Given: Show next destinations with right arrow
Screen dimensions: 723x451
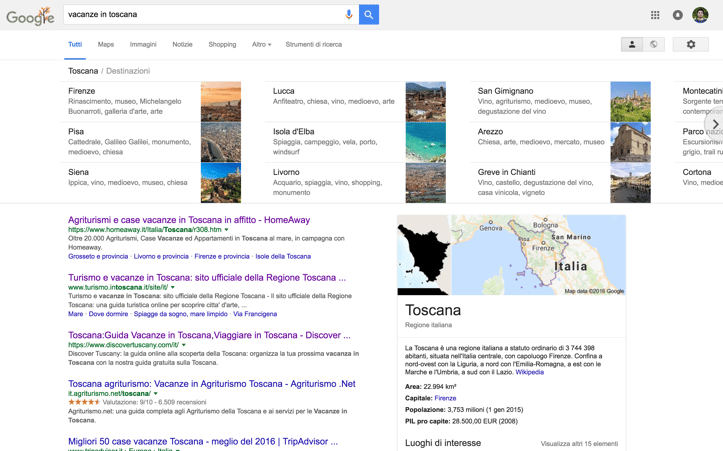Looking at the screenshot, I should (x=715, y=124).
